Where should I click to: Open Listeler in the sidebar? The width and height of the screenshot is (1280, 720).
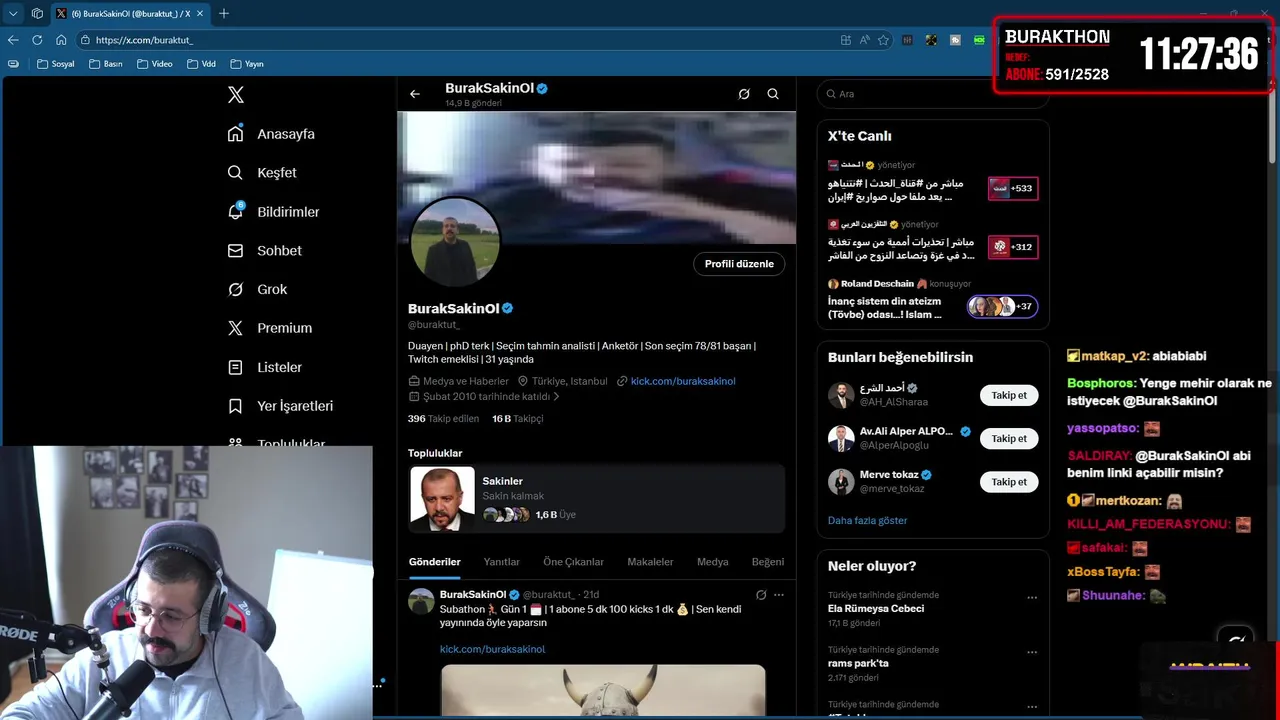264,367
